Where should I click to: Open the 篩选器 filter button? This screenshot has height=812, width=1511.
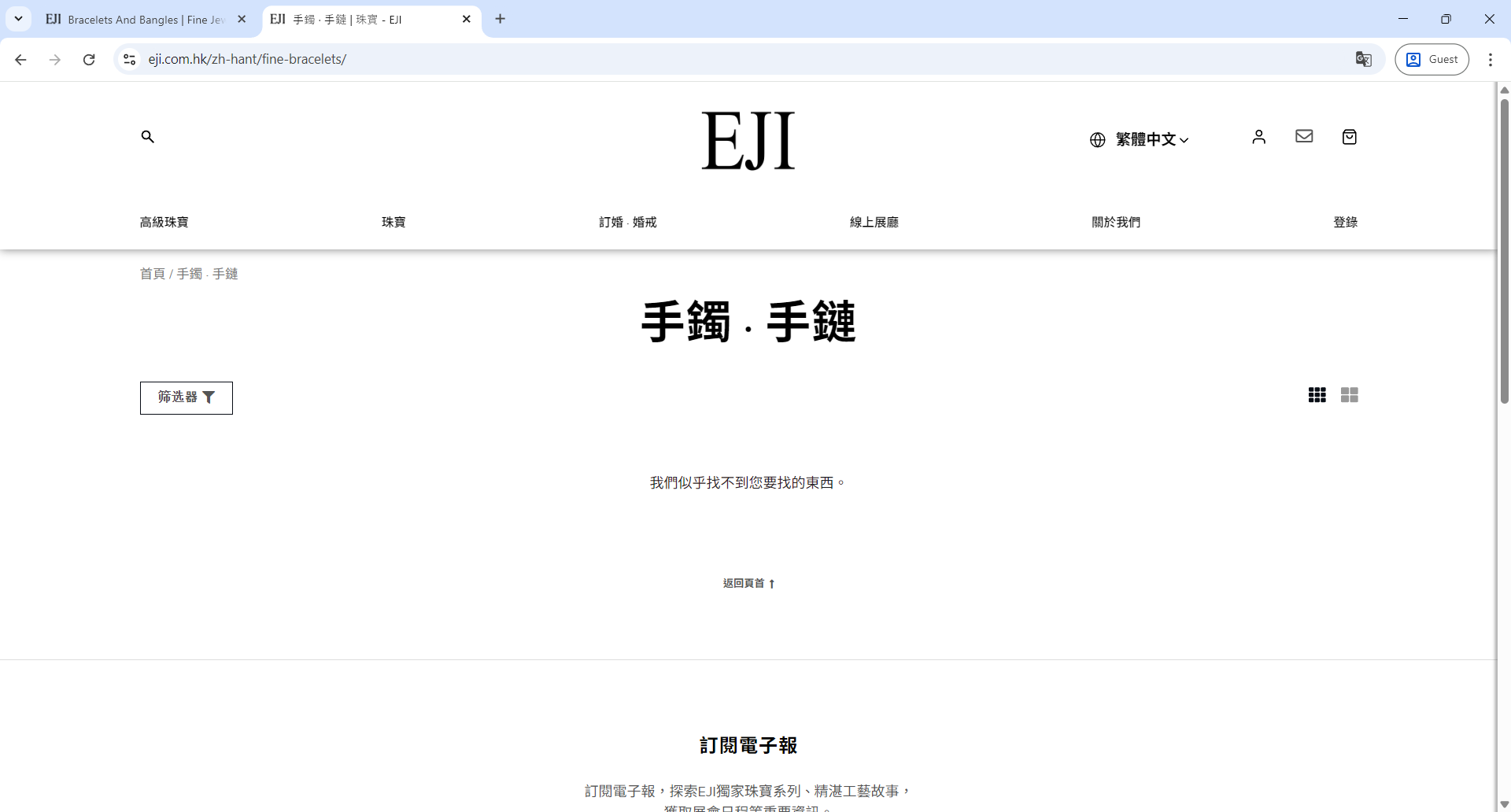point(187,398)
